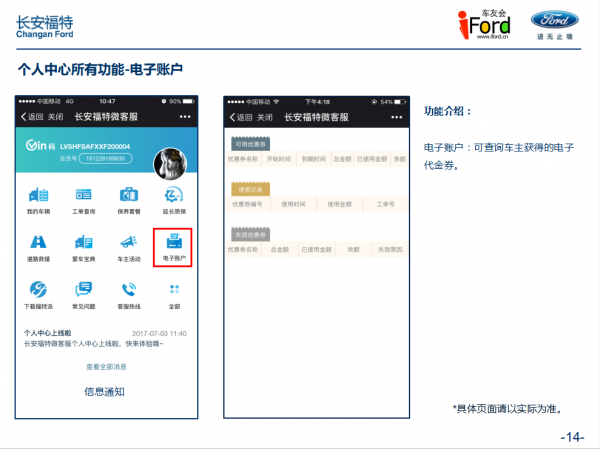This screenshot has width=600, height=449.
Task: Tap 关闭 in left phone header
Action: click(55, 117)
